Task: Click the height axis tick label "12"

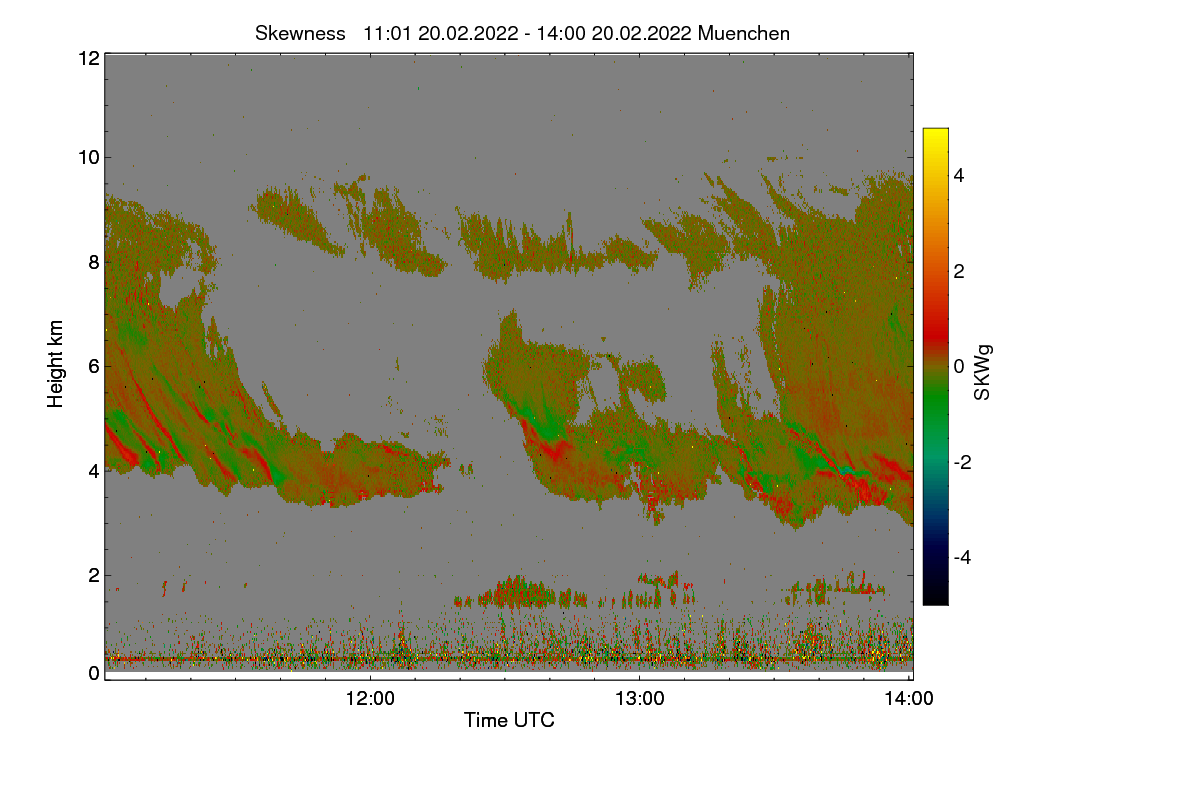Action: point(88,58)
